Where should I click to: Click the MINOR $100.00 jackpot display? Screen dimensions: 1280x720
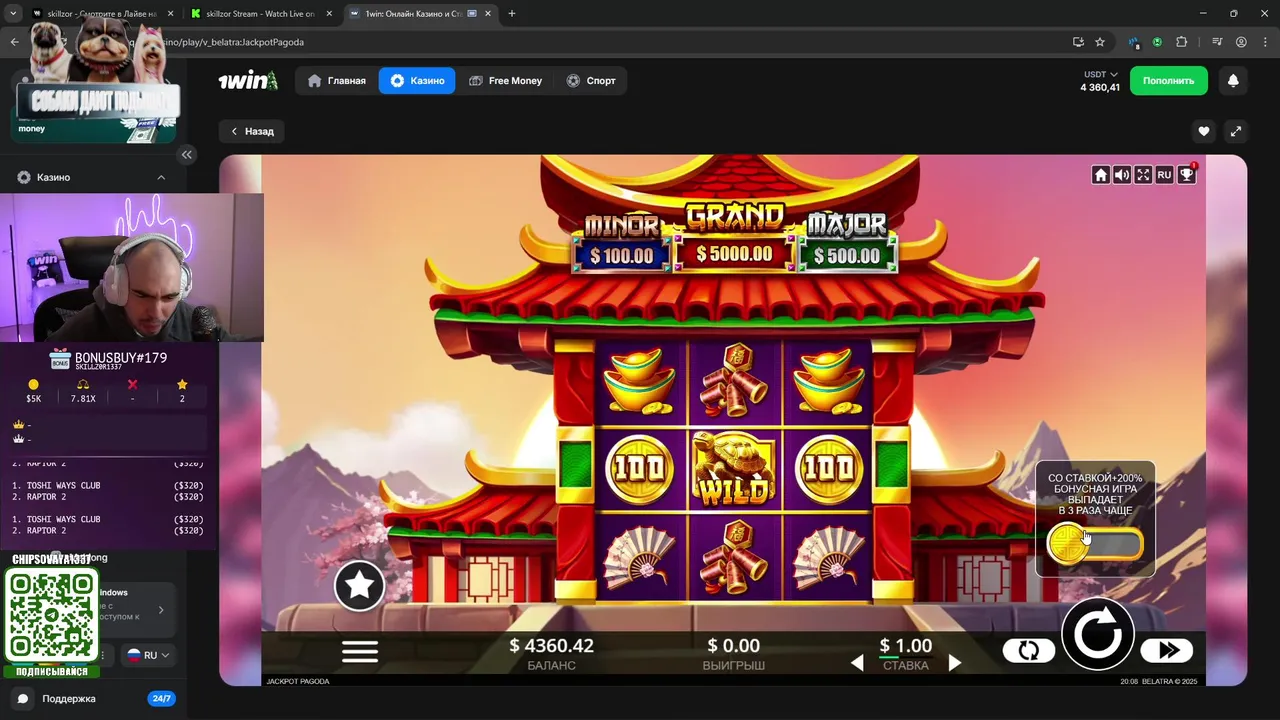[x=622, y=243]
